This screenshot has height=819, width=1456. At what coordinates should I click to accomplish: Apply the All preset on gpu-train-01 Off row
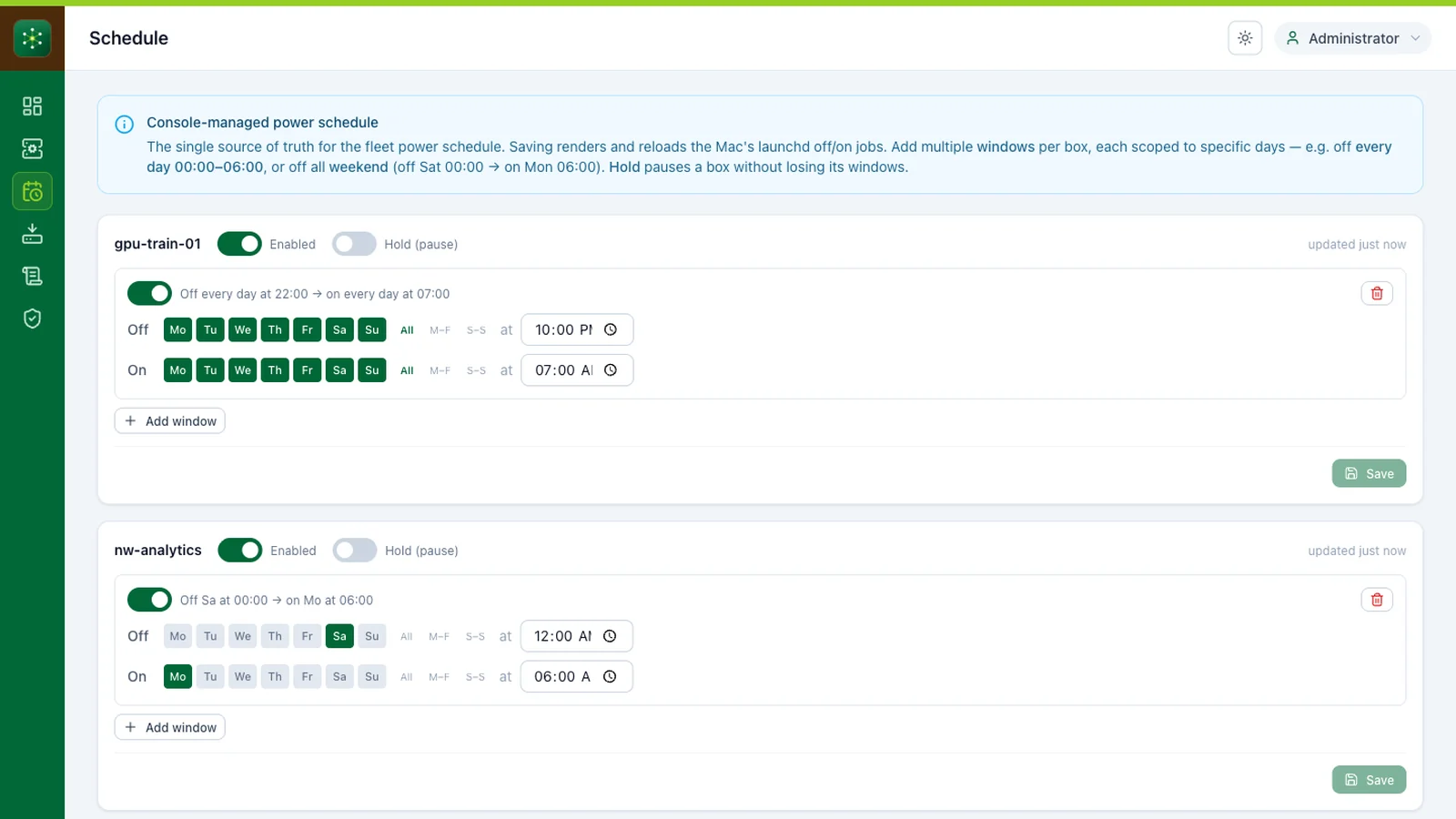point(407,330)
